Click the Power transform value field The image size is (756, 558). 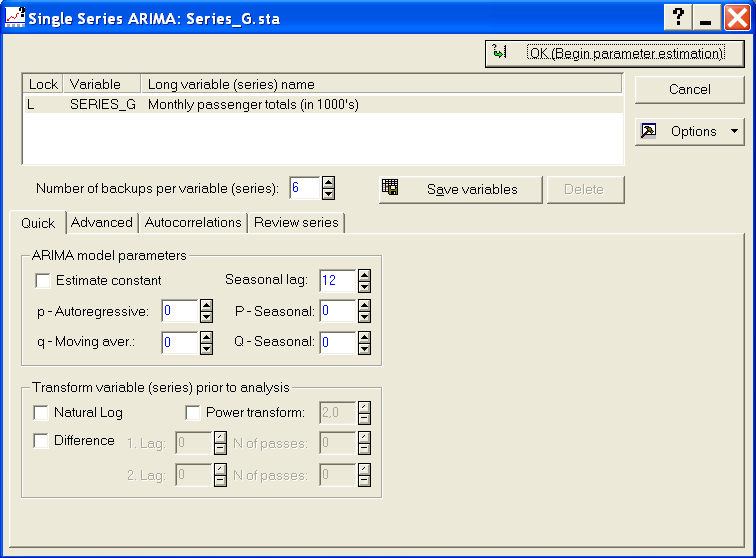338,413
